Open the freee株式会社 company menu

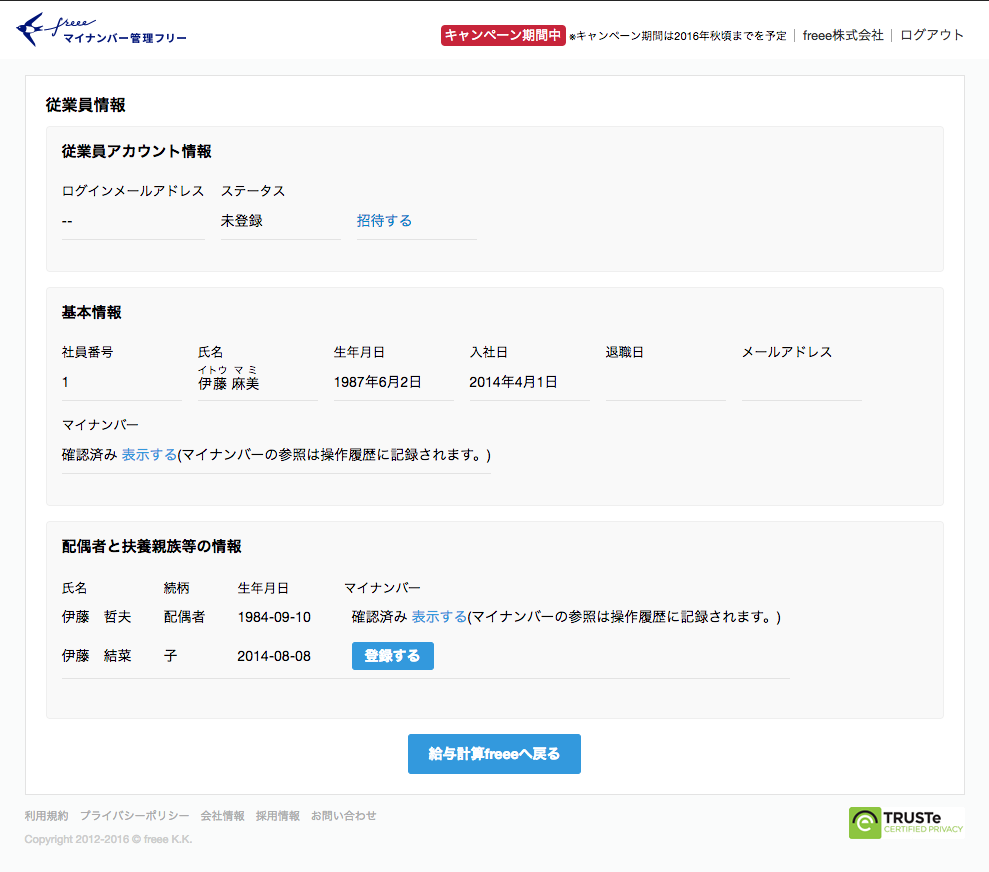pyautogui.click(x=843, y=35)
